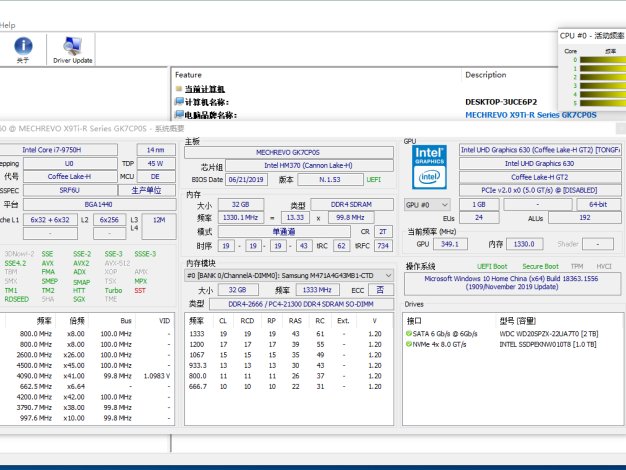
Task: Click the 1330.1 MHz memory frequency field
Action: coord(241,218)
